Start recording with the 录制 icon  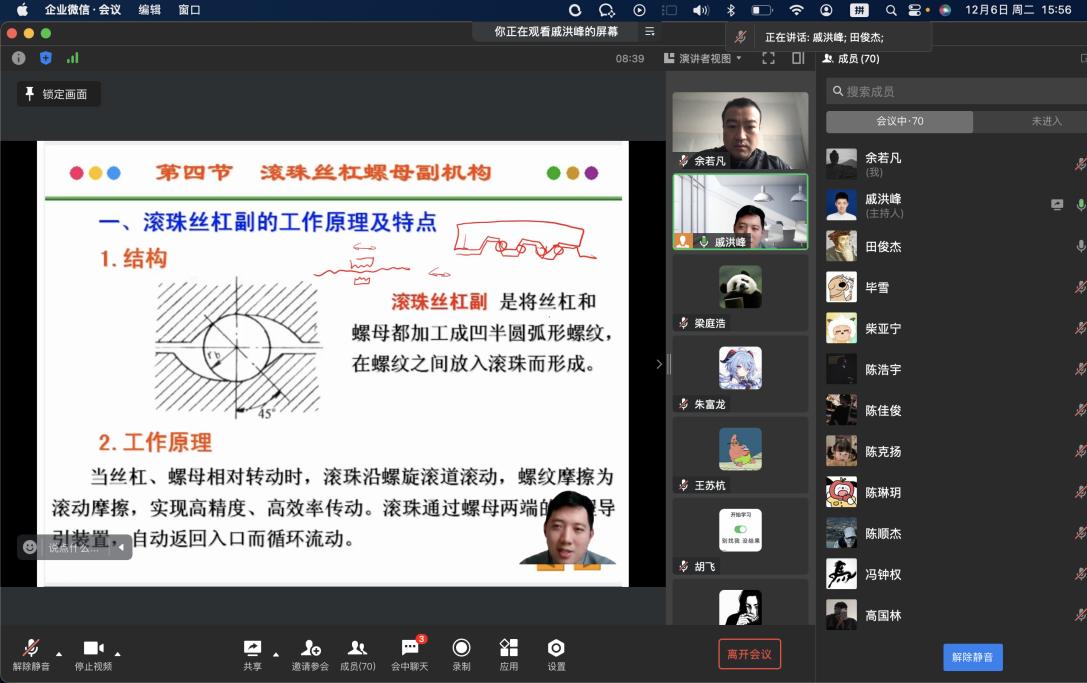460,651
